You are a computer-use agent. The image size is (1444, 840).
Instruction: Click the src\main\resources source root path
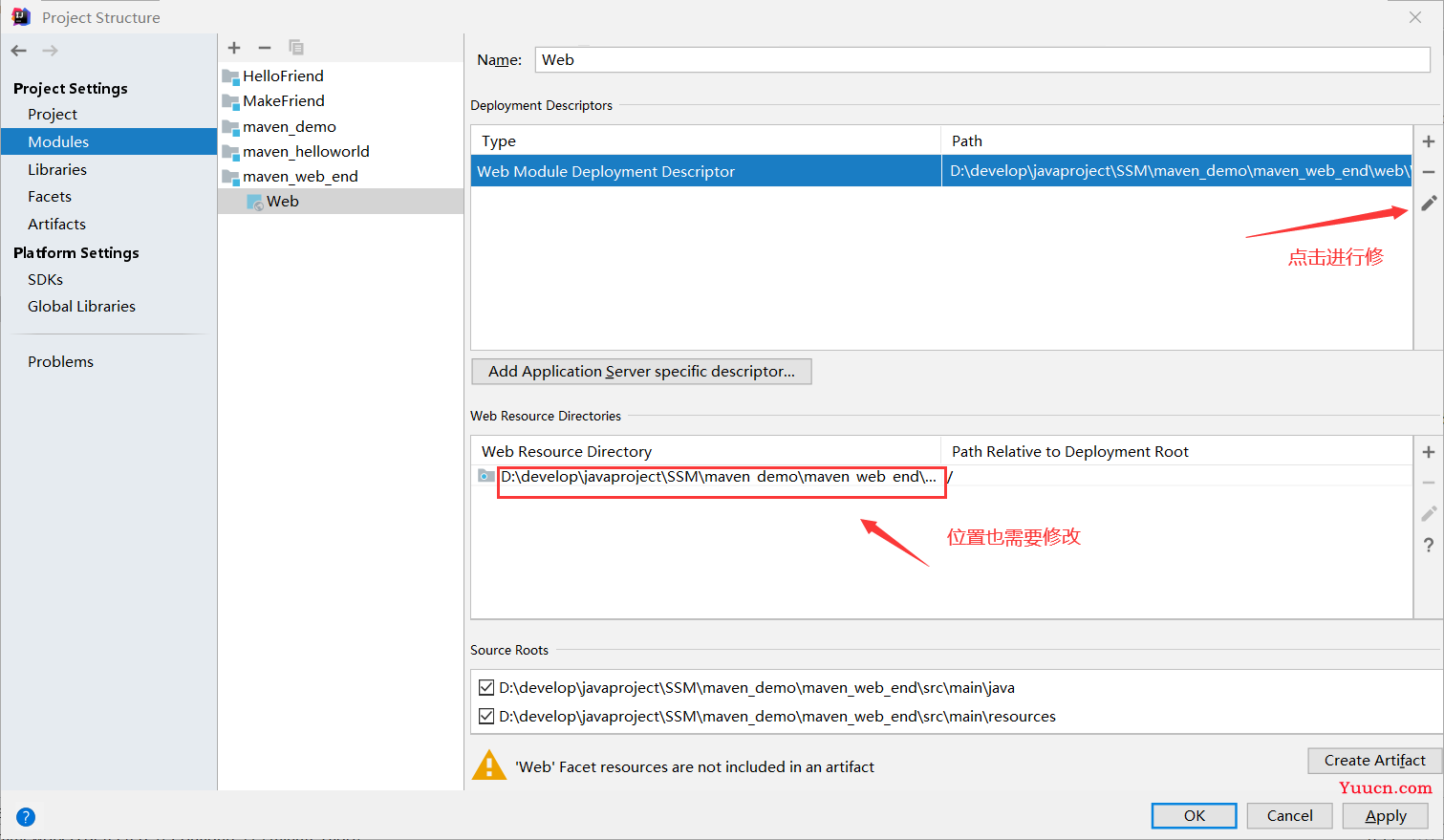click(x=777, y=716)
